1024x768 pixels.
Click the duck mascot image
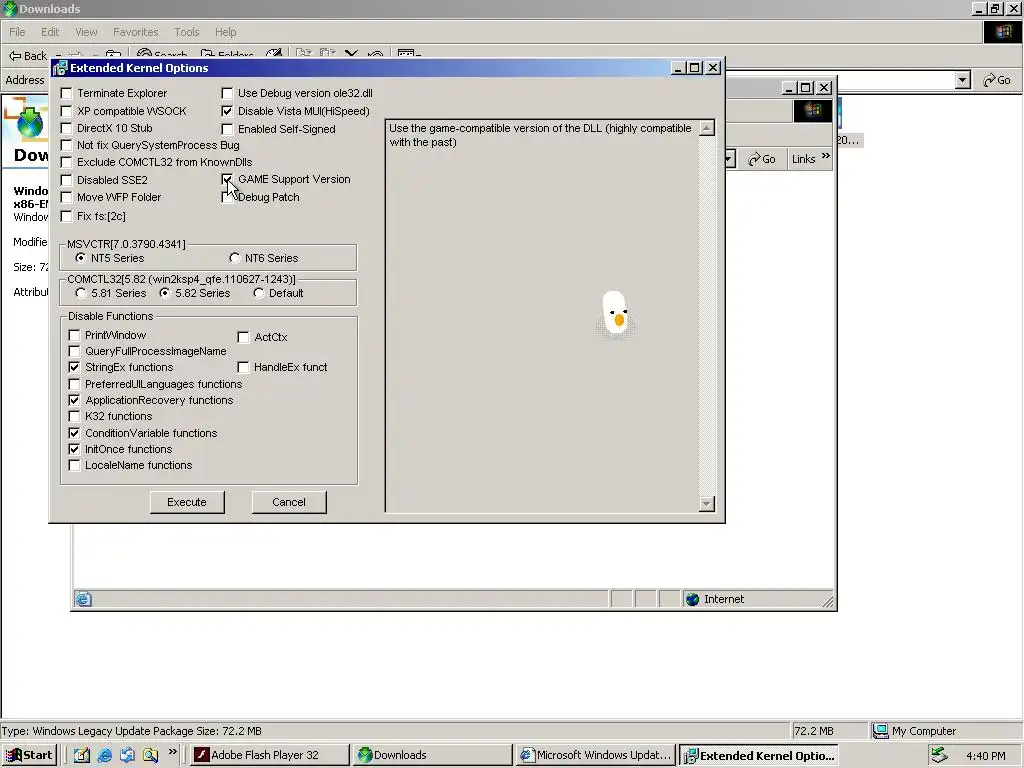click(x=615, y=313)
